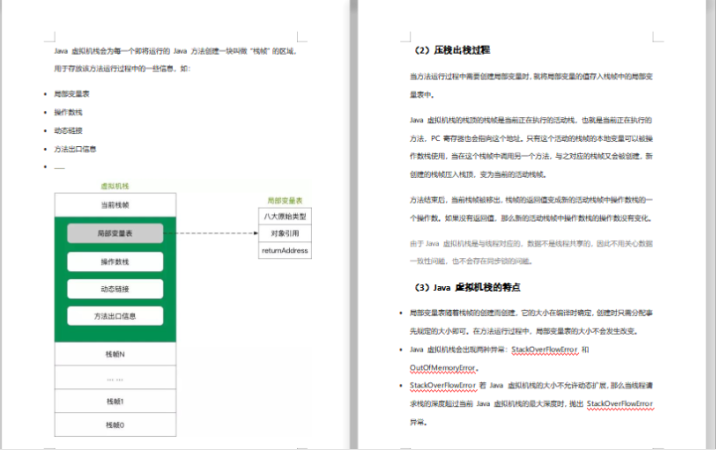Click the green diagram title "虚拟机栈"
Image resolution: width=720 pixels, height=450 pixels.
pyautogui.click(x=115, y=186)
